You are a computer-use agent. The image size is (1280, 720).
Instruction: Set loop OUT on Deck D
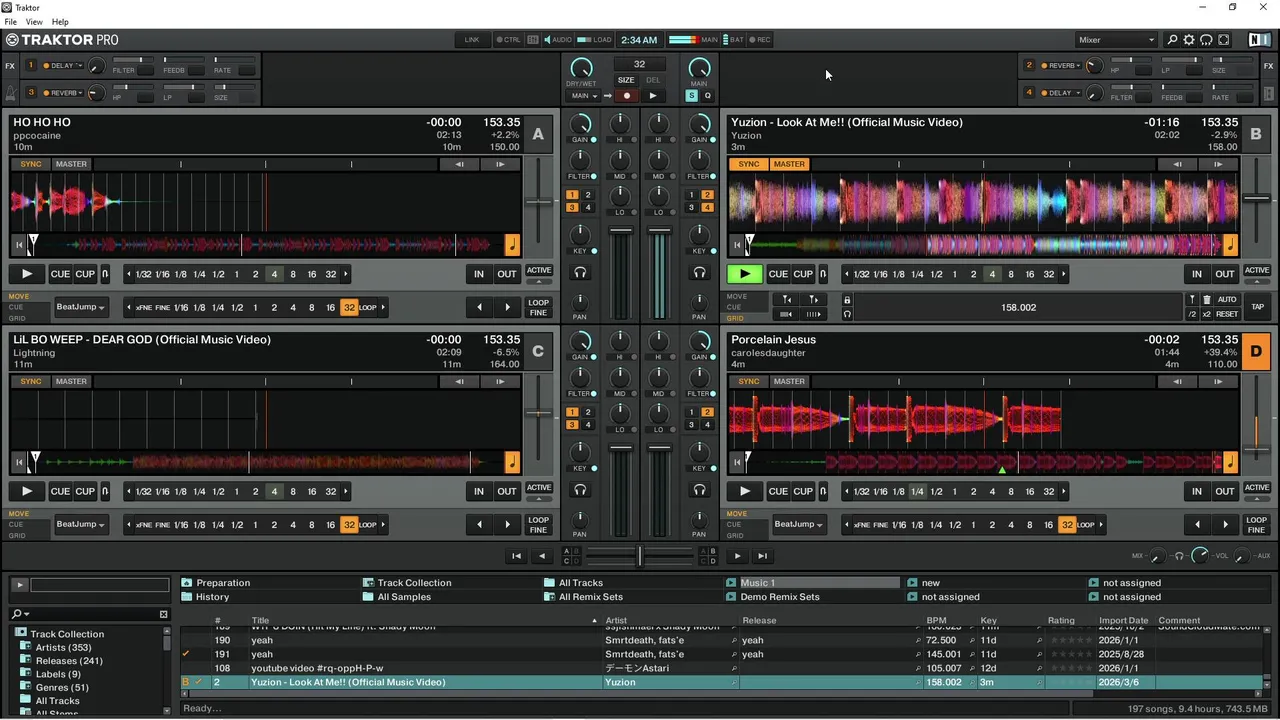tap(1225, 491)
